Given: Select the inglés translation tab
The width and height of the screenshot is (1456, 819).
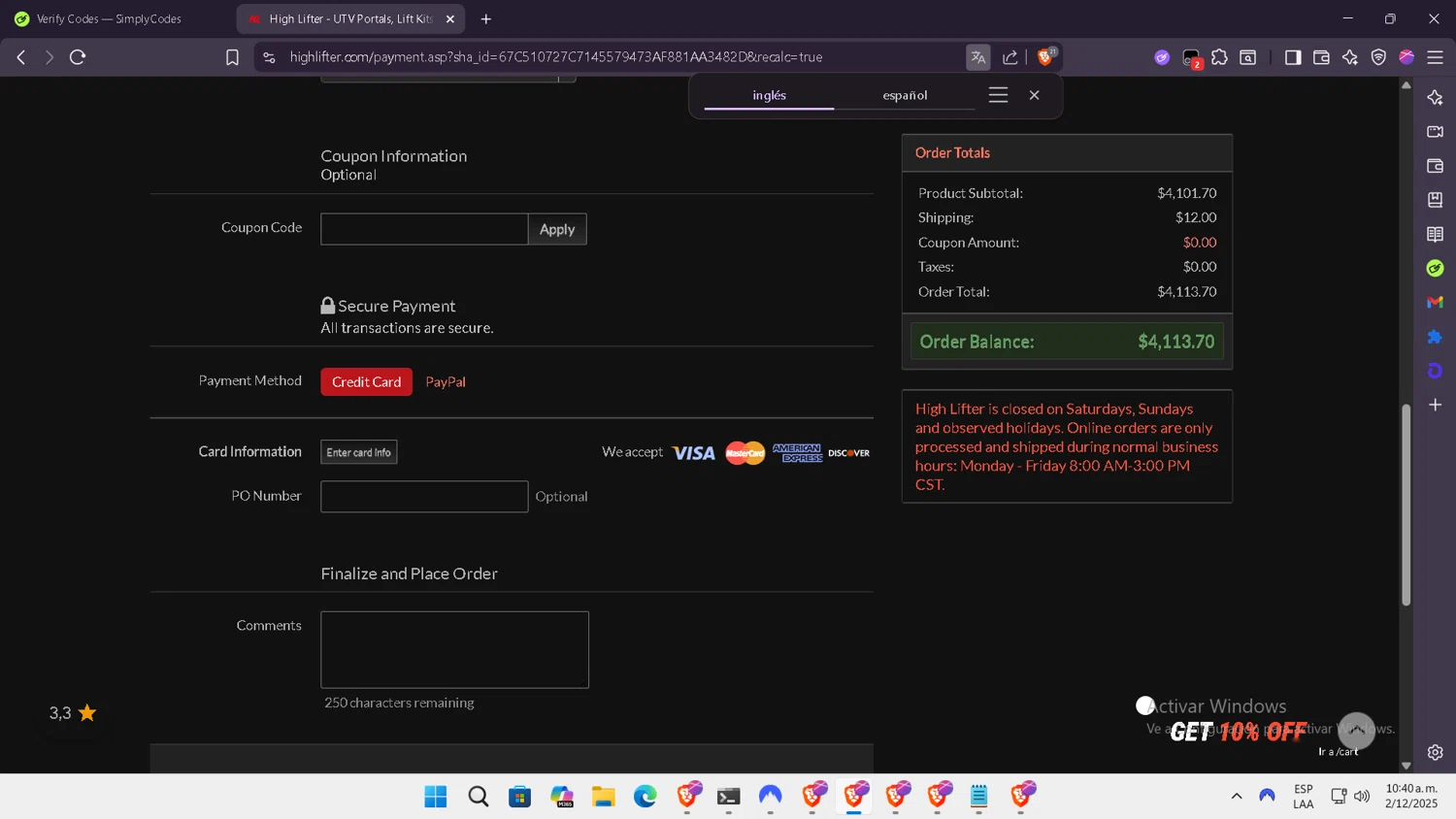Looking at the screenshot, I should [769, 95].
